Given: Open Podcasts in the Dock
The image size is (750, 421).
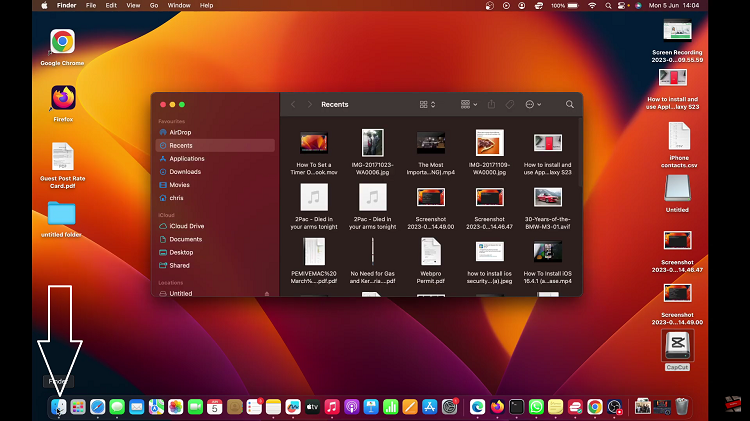Looking at the screenshot, I should (x=352, y=407).
